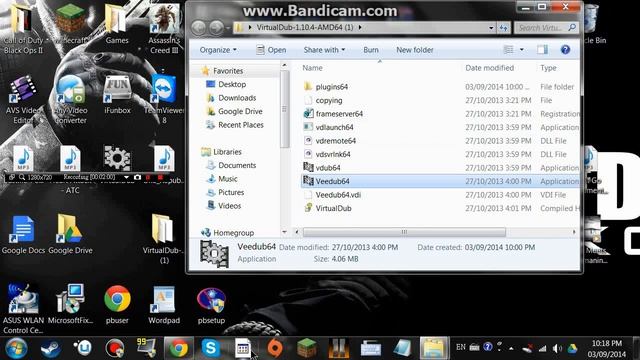Open iFunbox desktop shortcut

117,95
